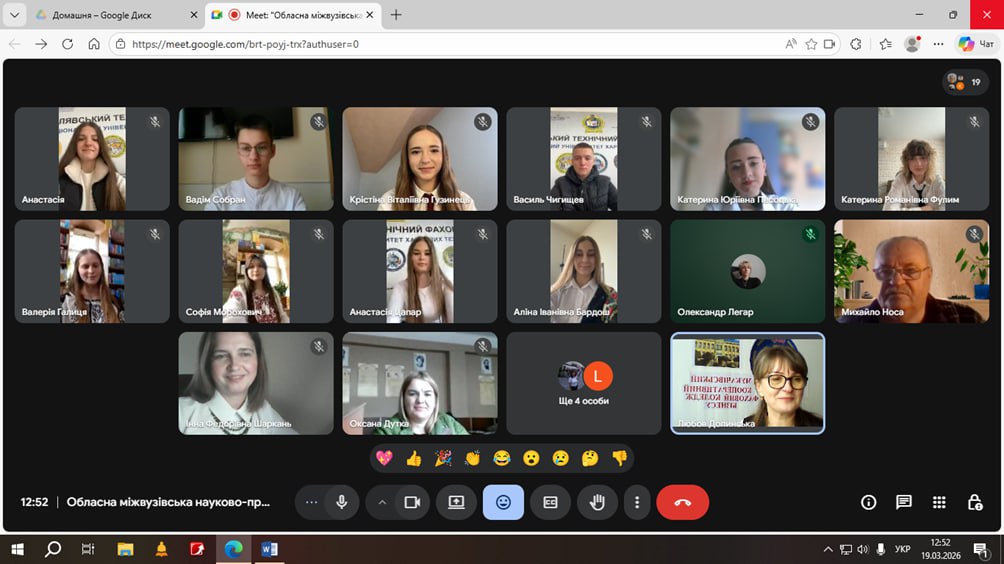The width and height of the screenshot is (1004, 564).
Task: Send the thumbs up emoji reaction
Action: pyautogui.click(x=414, y=458)
